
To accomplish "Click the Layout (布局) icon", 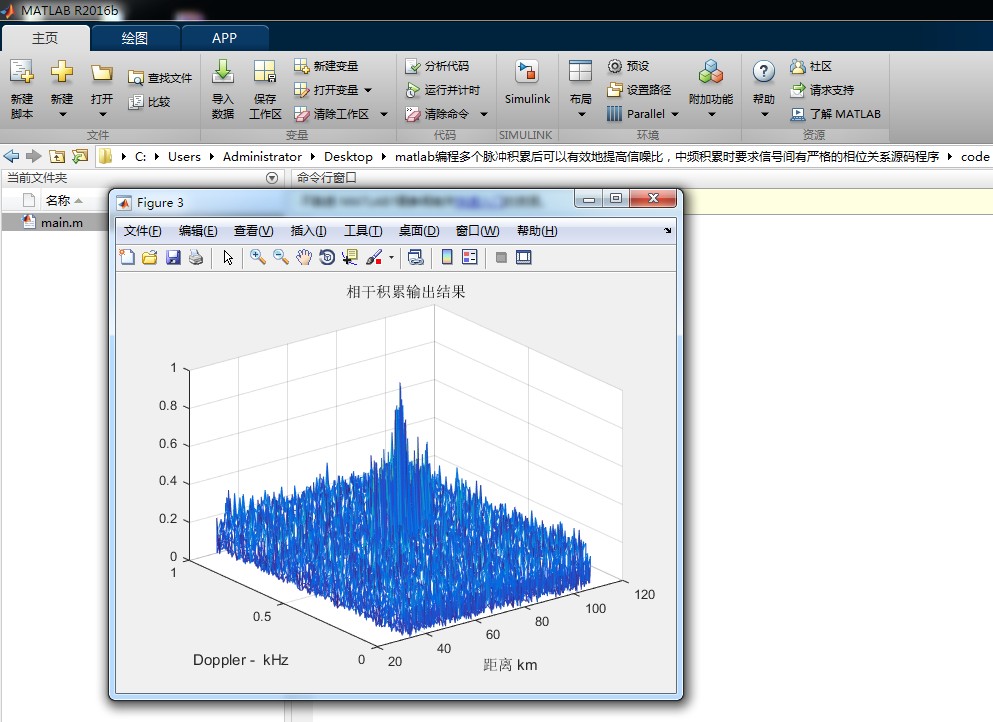I will coord(580,71).
